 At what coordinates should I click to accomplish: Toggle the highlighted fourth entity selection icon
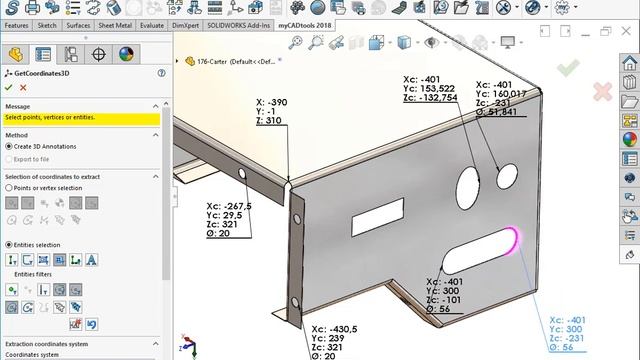[x=59, y=260]
